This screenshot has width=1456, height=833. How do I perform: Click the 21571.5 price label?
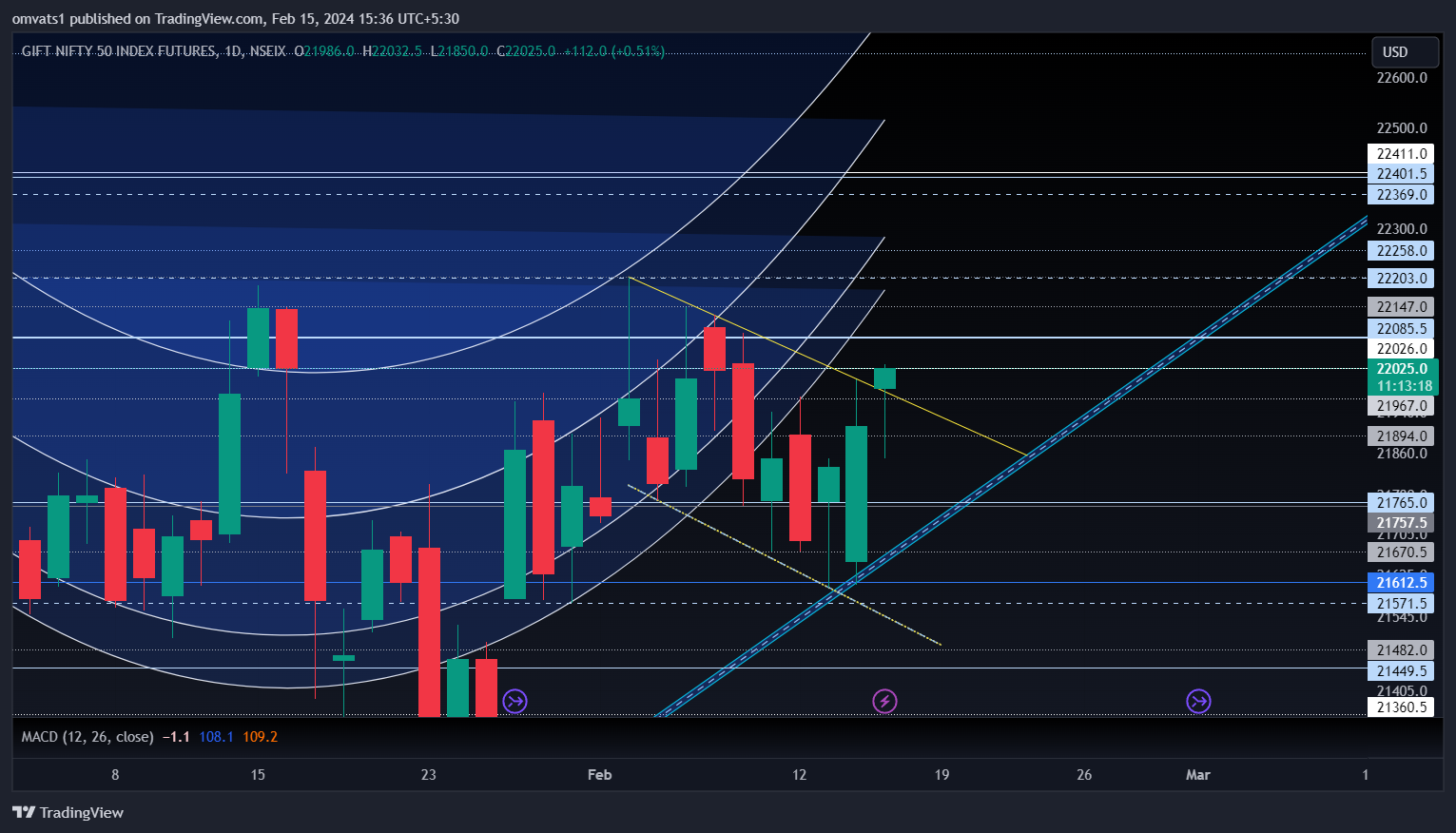1401,604
